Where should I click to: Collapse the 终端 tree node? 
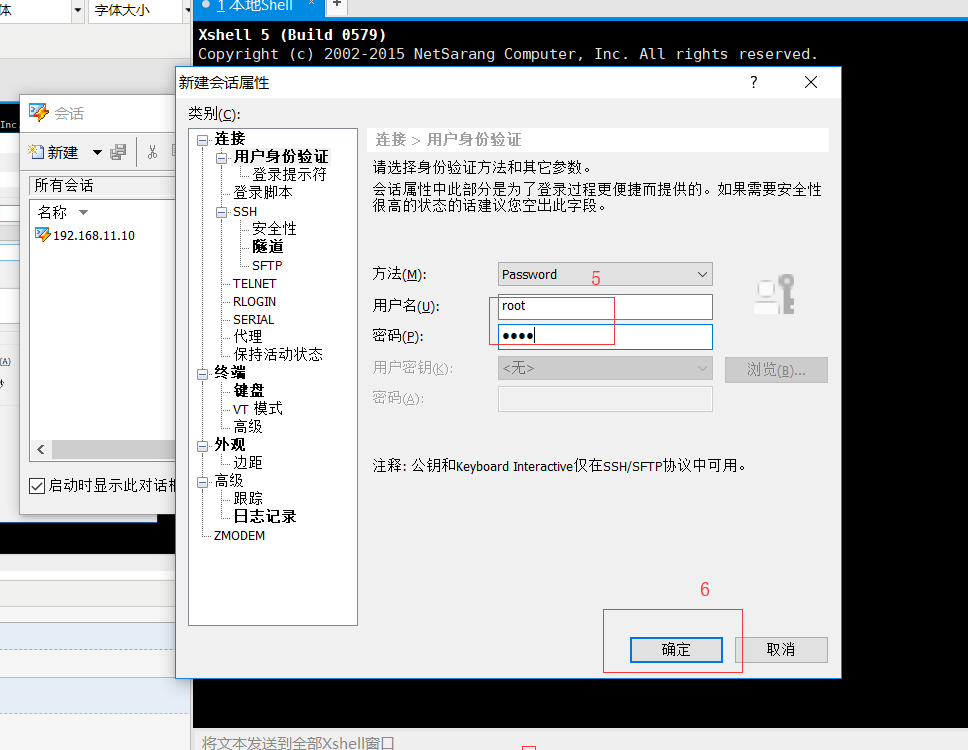[202, 374]
